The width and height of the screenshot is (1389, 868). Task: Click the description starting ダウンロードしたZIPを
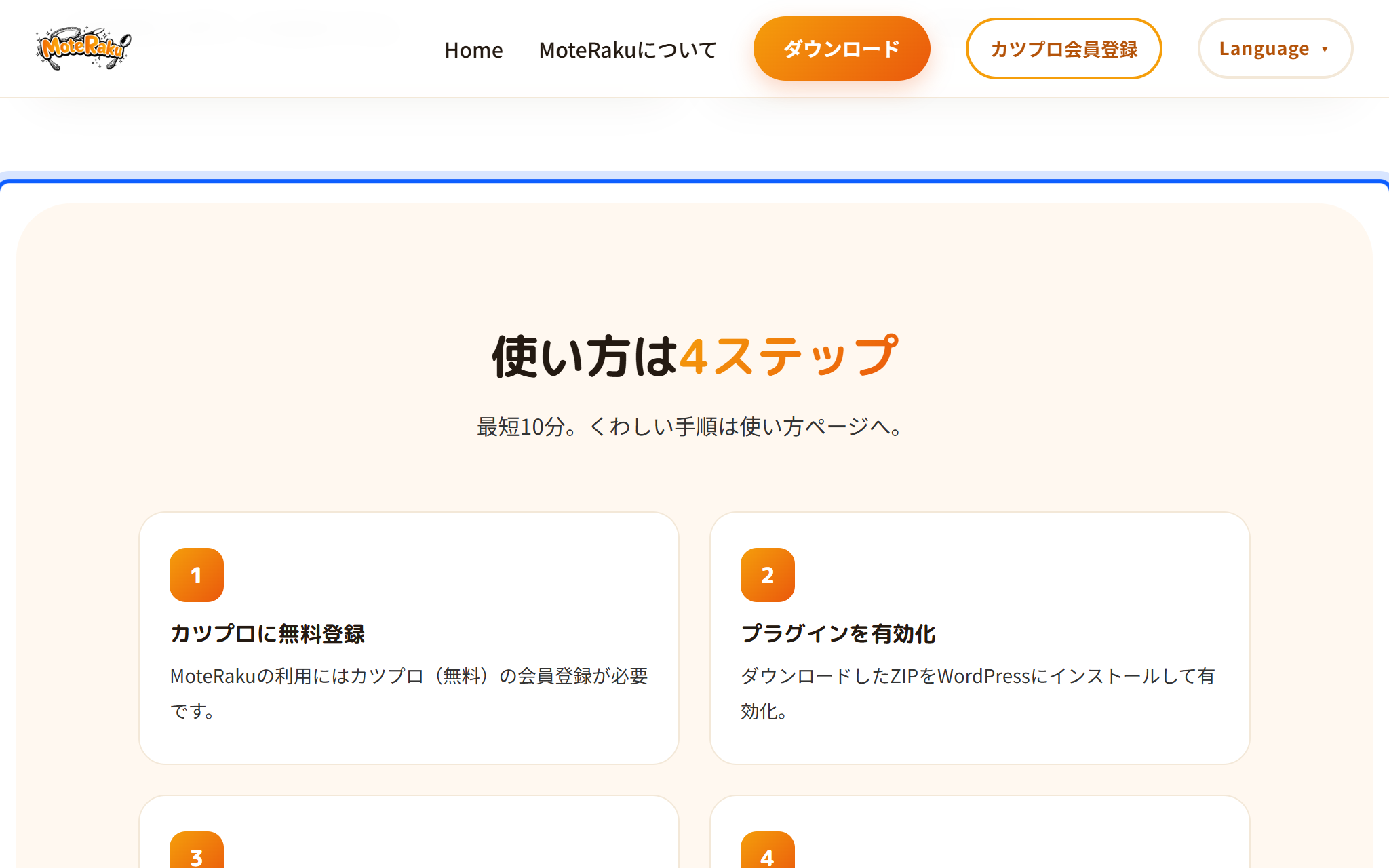click(x=978, y=693)
